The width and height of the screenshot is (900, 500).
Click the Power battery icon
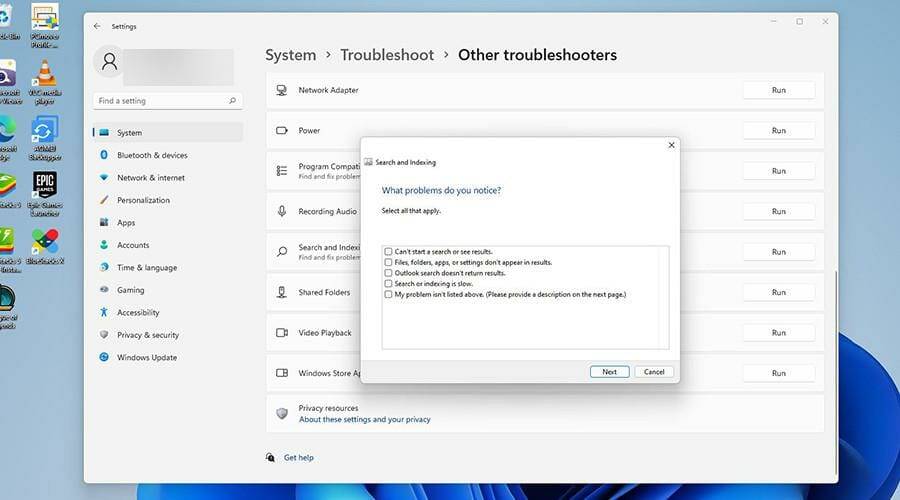[x=282, y=131]
